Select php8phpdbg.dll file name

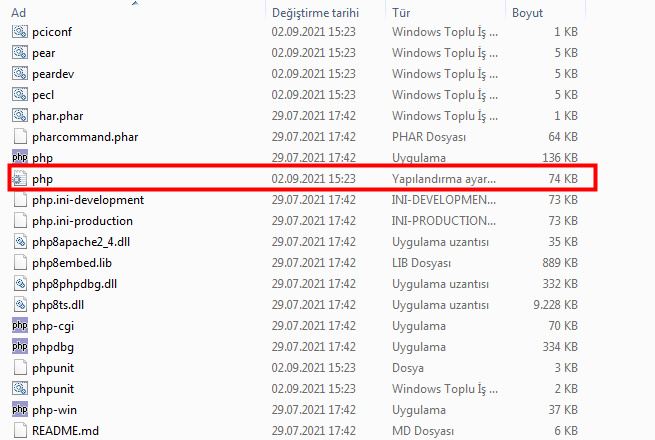pos(74,284)
